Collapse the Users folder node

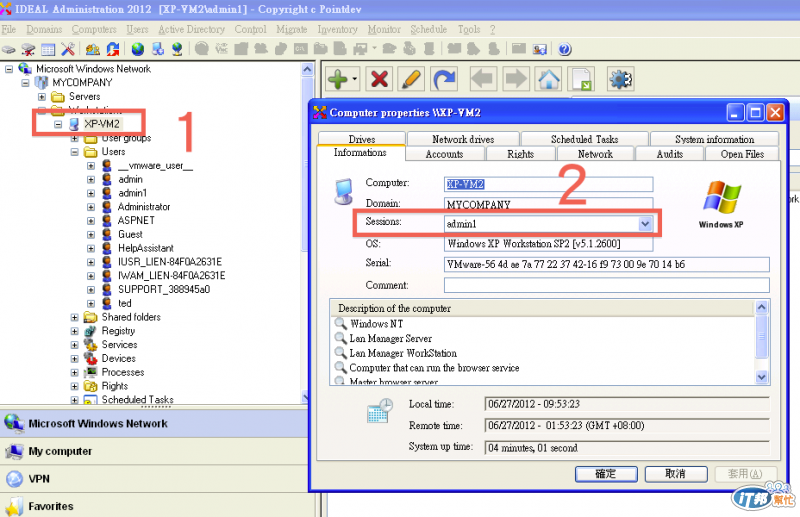pyautogui.click(x=74, y=152)
